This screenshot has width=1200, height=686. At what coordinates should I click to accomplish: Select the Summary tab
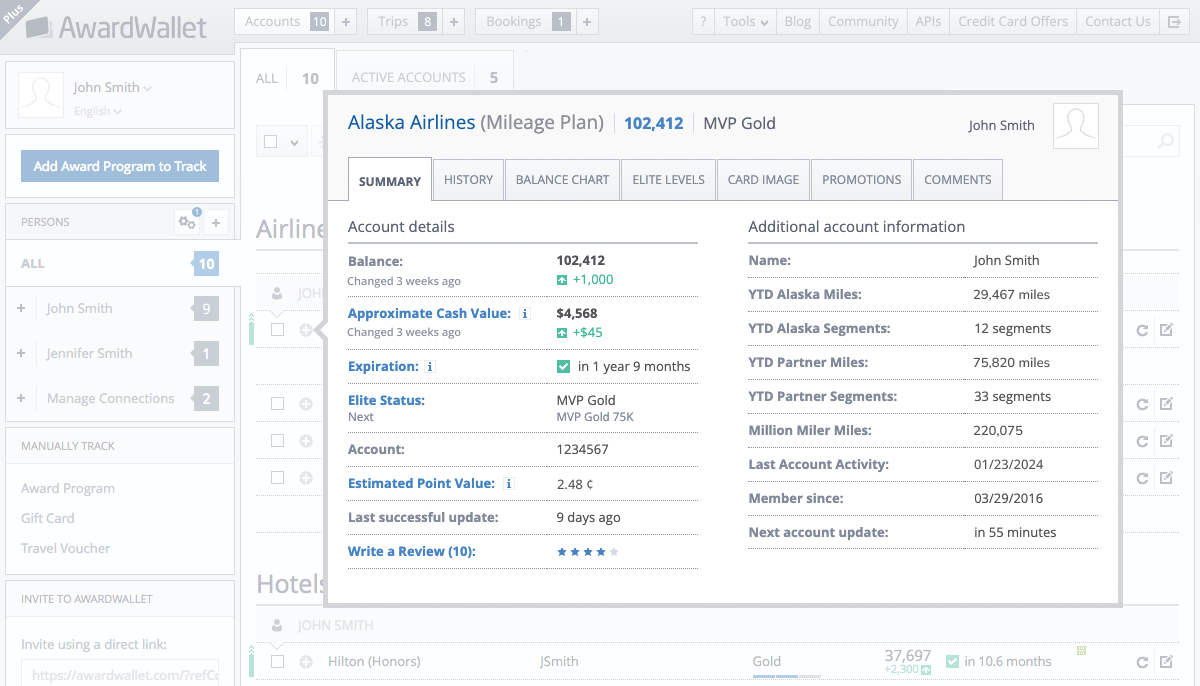(x=389, y=180)
